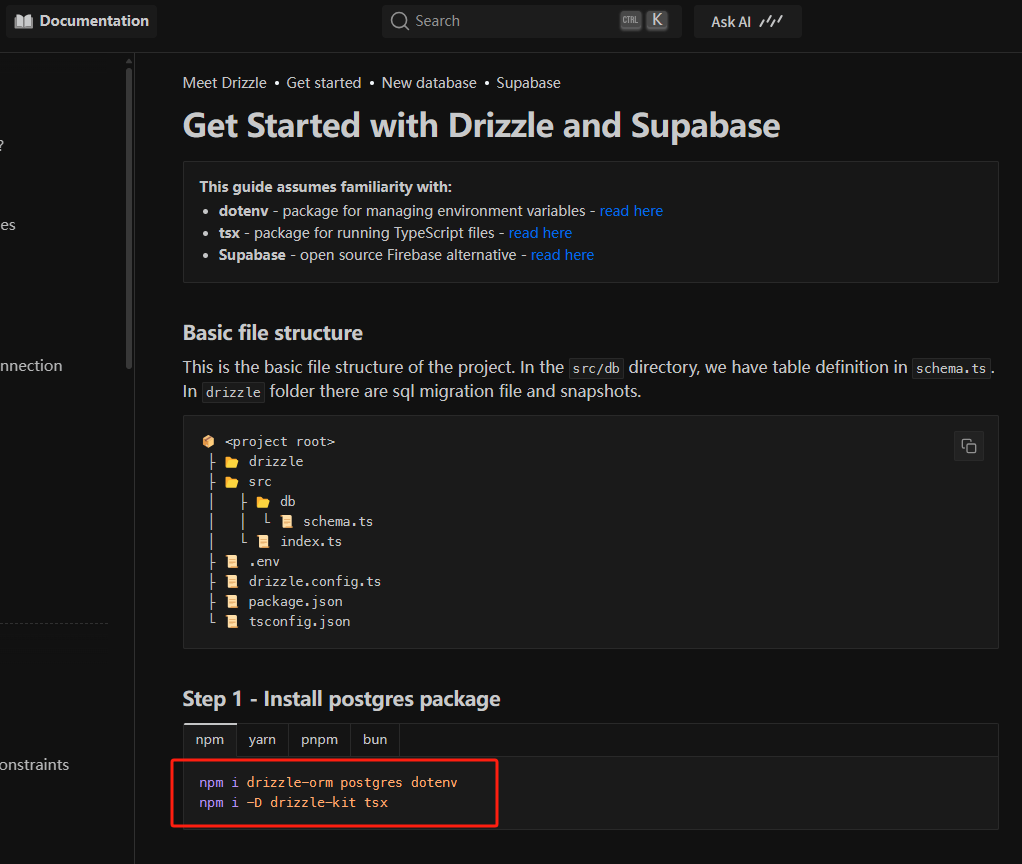The image size is (1022, 864).
Task: Click the schema.ts file icon in tree
Action: (x=286, y=522)
